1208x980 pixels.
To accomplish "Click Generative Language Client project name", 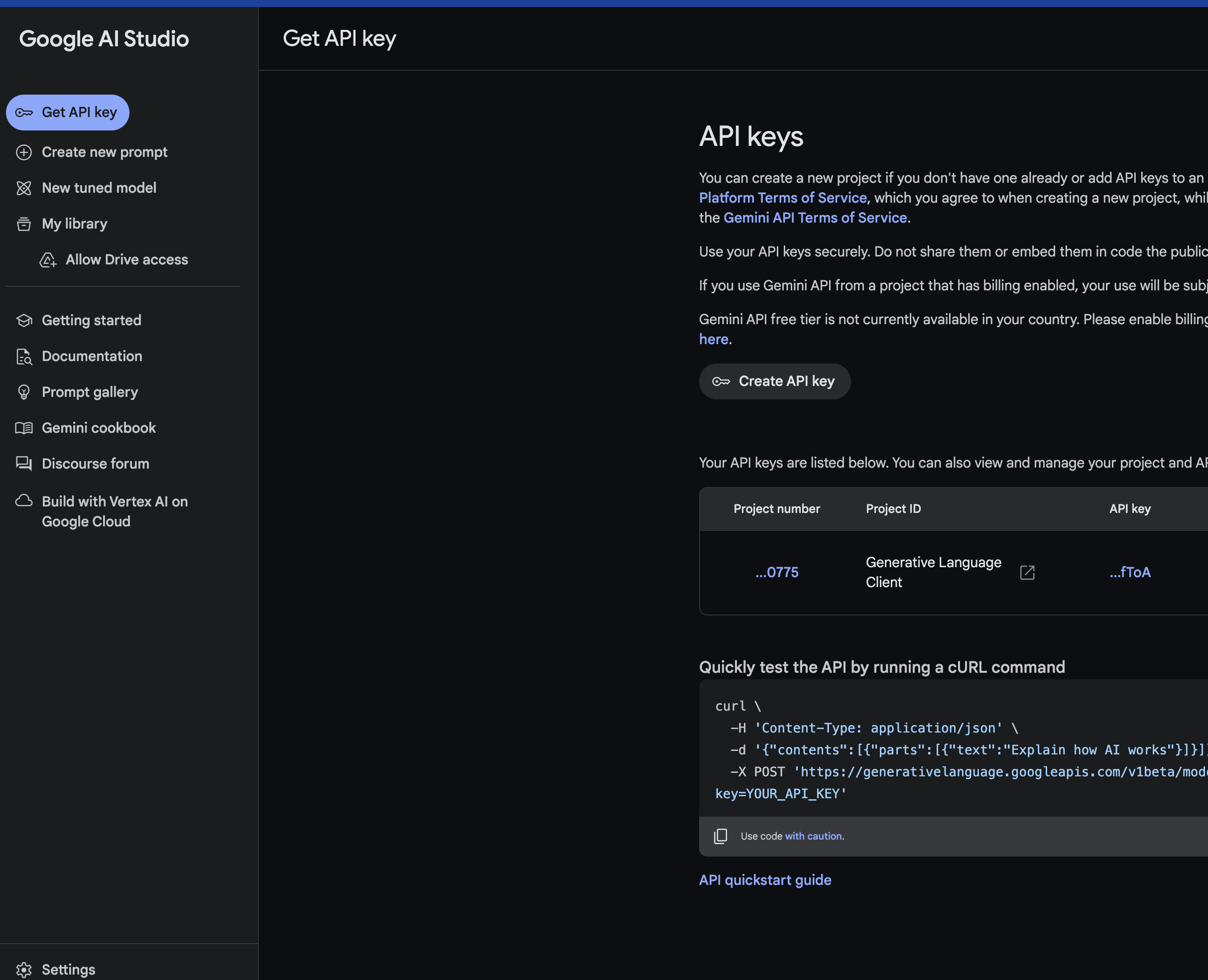I will click(x=934, y=573).
